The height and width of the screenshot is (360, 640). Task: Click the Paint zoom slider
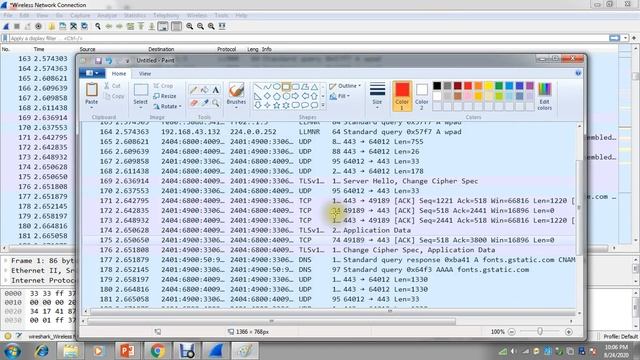point(540,332)
